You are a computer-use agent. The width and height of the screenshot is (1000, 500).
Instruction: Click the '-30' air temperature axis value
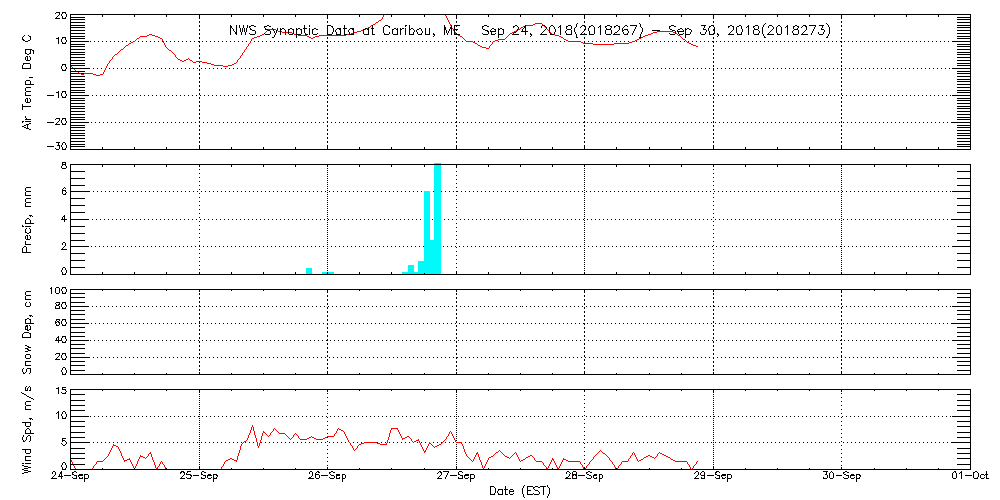(x=57, y=145)
